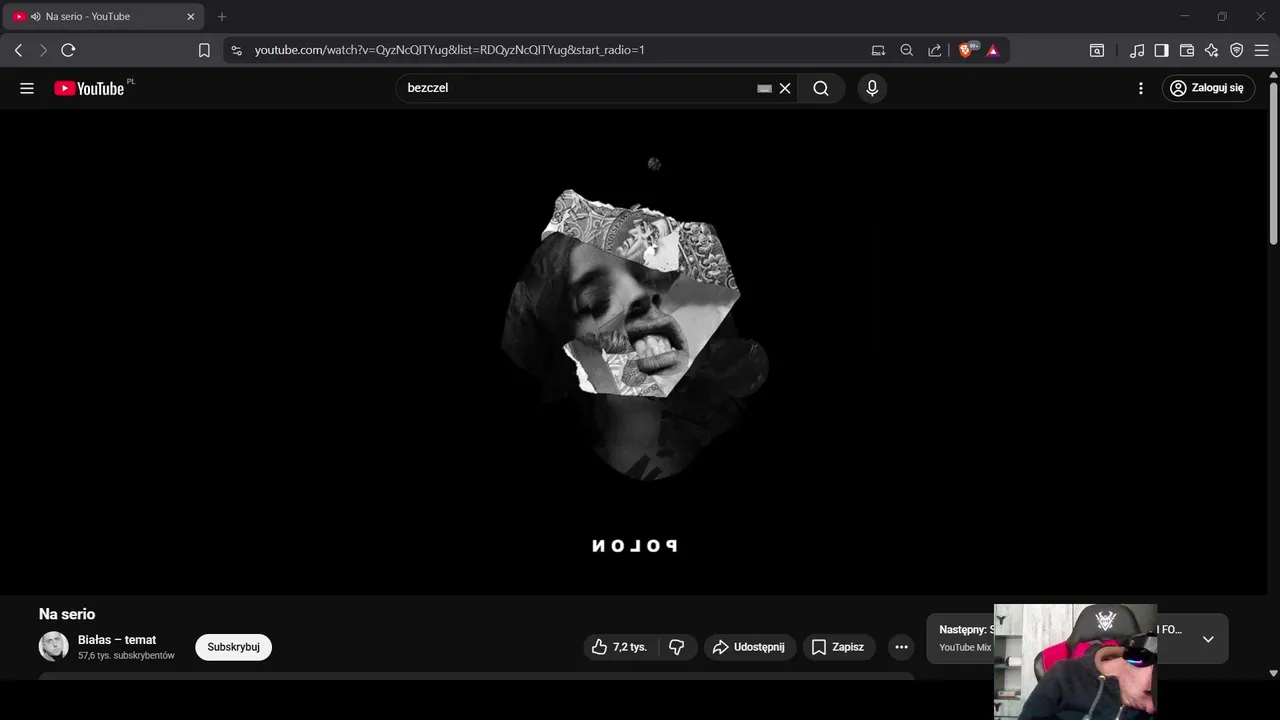The width and height of the screenshot is (1280, 720).
Task: Open the YouTube hamburger guide menu
Action: pyautogui.click(x=27, y=88)
